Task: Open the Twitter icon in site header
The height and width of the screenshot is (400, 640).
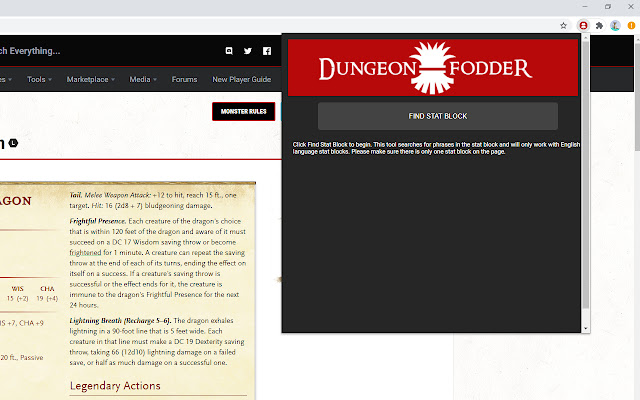Action: 248,51
